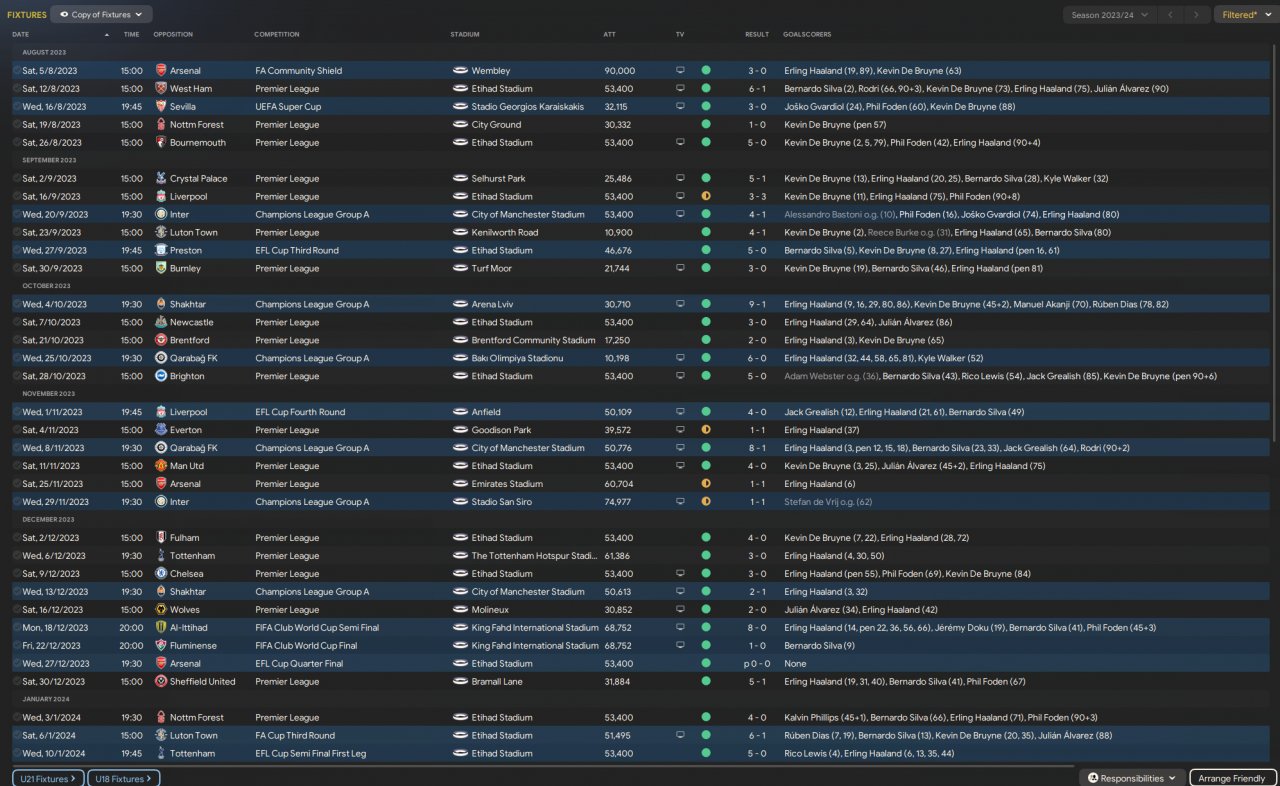This screenshot has width=1280, height=786.
Task: Click the Sevilla club badge
Action: (x=161, y=107)
